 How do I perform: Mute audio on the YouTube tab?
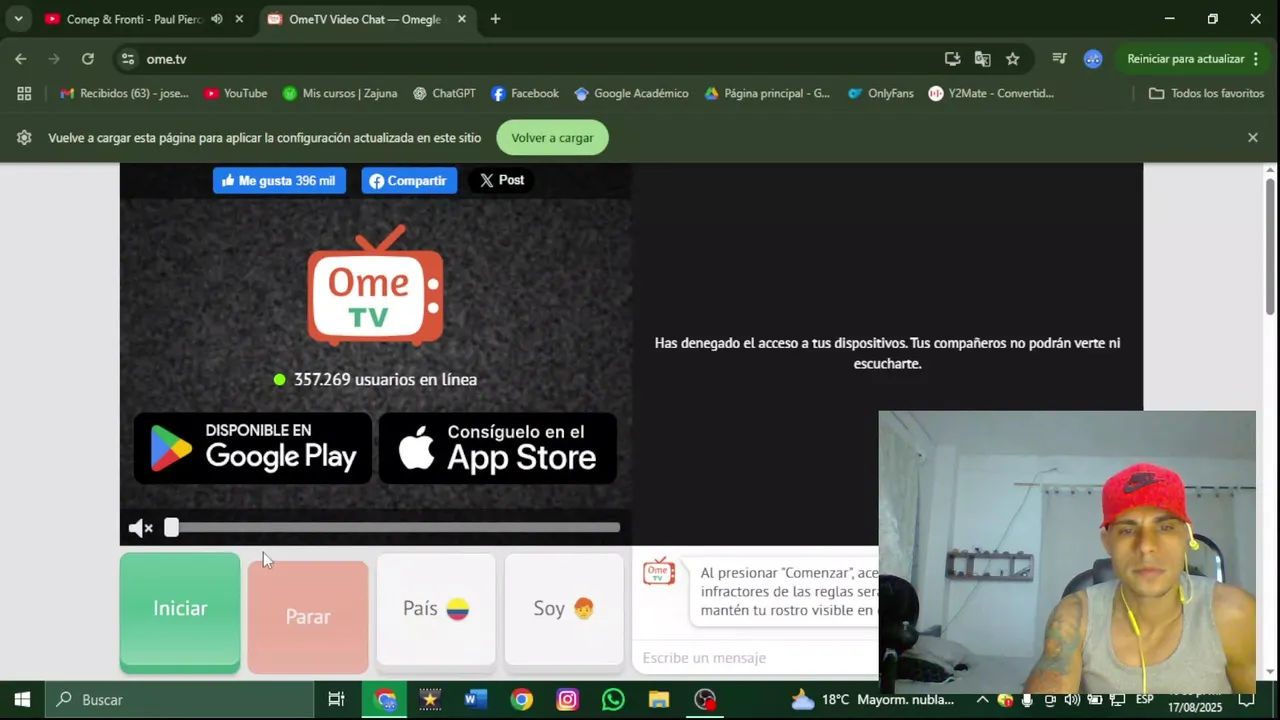pyautogui.click(x=217, y=19)
